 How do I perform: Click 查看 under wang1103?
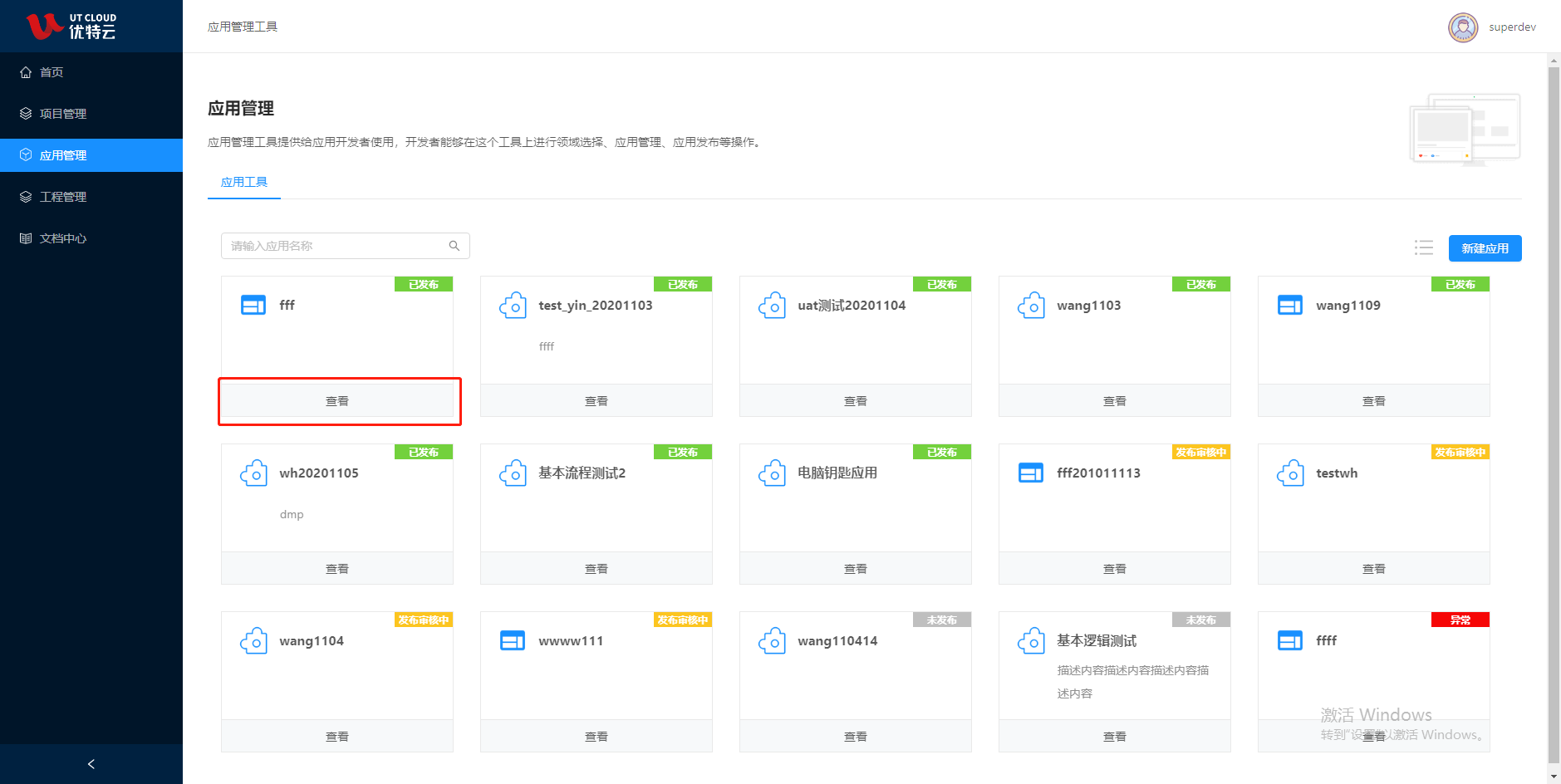click(x=1115, y=401)
